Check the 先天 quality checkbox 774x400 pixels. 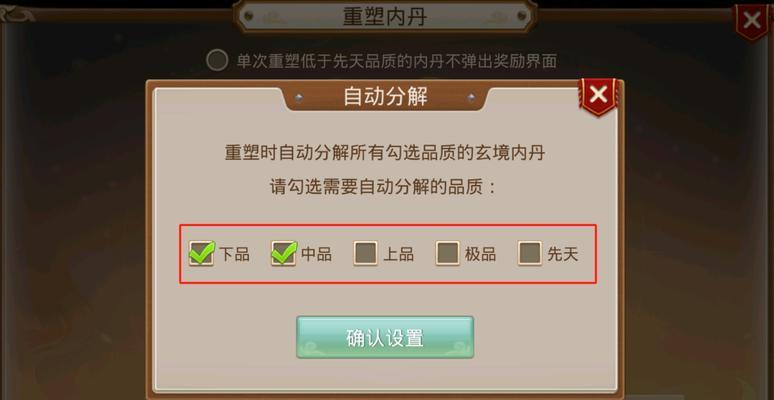[530, 253]
